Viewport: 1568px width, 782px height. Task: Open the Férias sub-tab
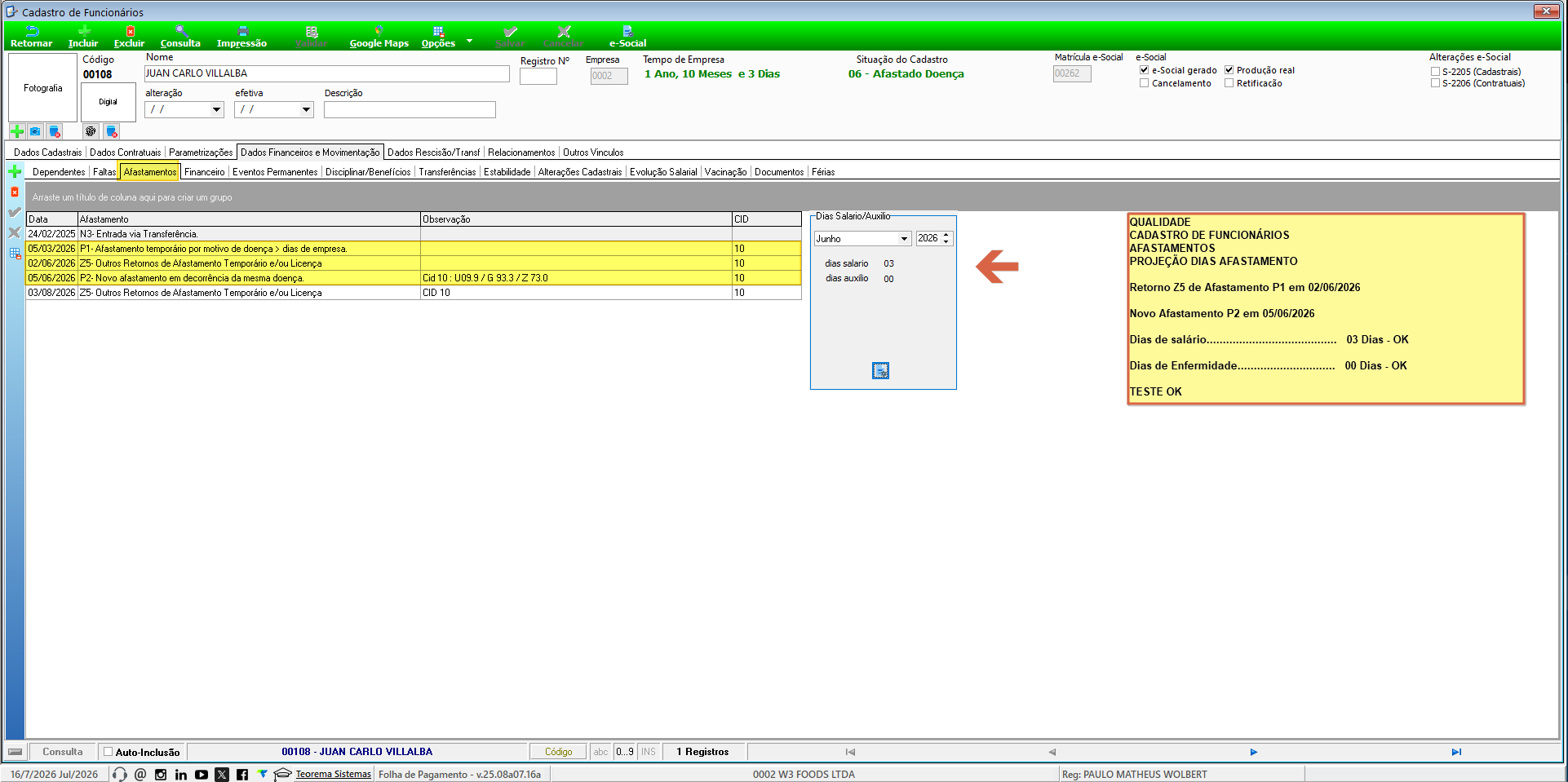(823, 172)
